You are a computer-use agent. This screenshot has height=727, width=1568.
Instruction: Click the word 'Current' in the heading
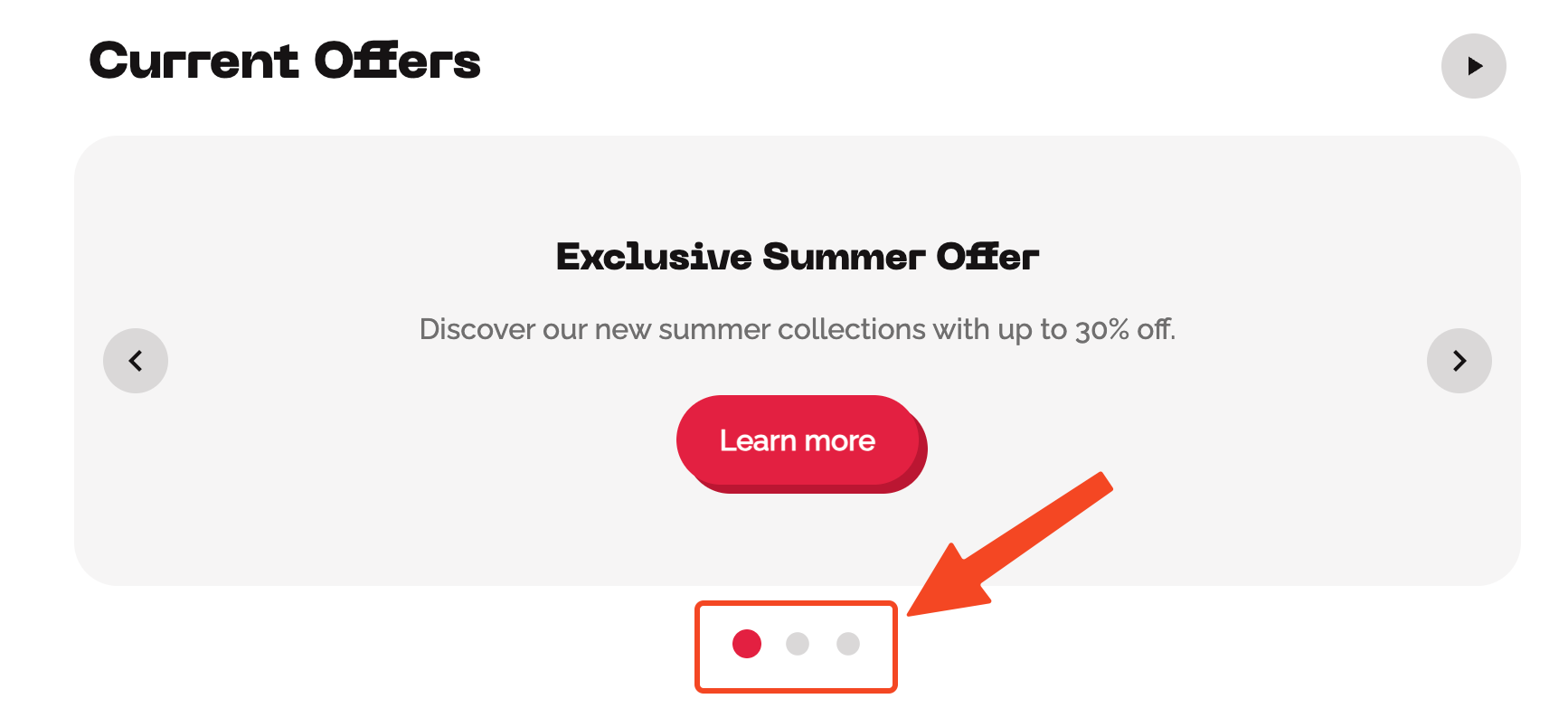pyautogui.click(x=194, y=61)
